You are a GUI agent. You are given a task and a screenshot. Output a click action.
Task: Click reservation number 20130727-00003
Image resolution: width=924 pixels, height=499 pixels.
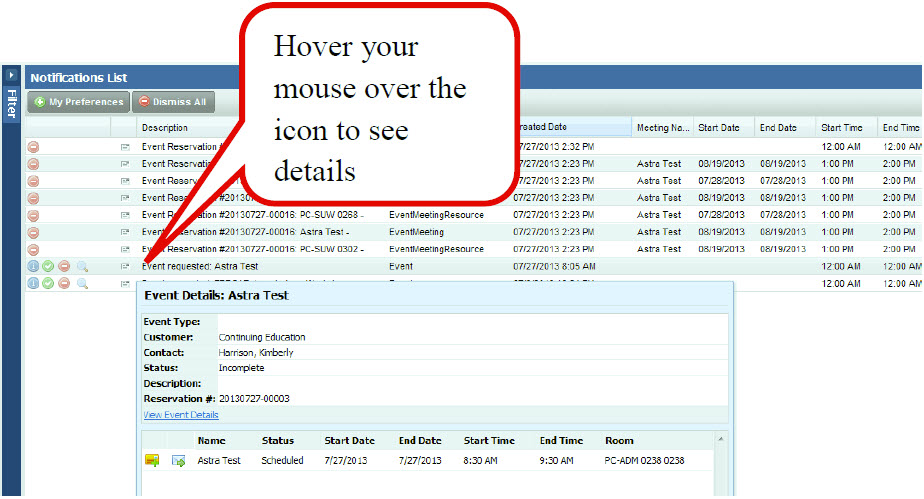tap(254, 399)
